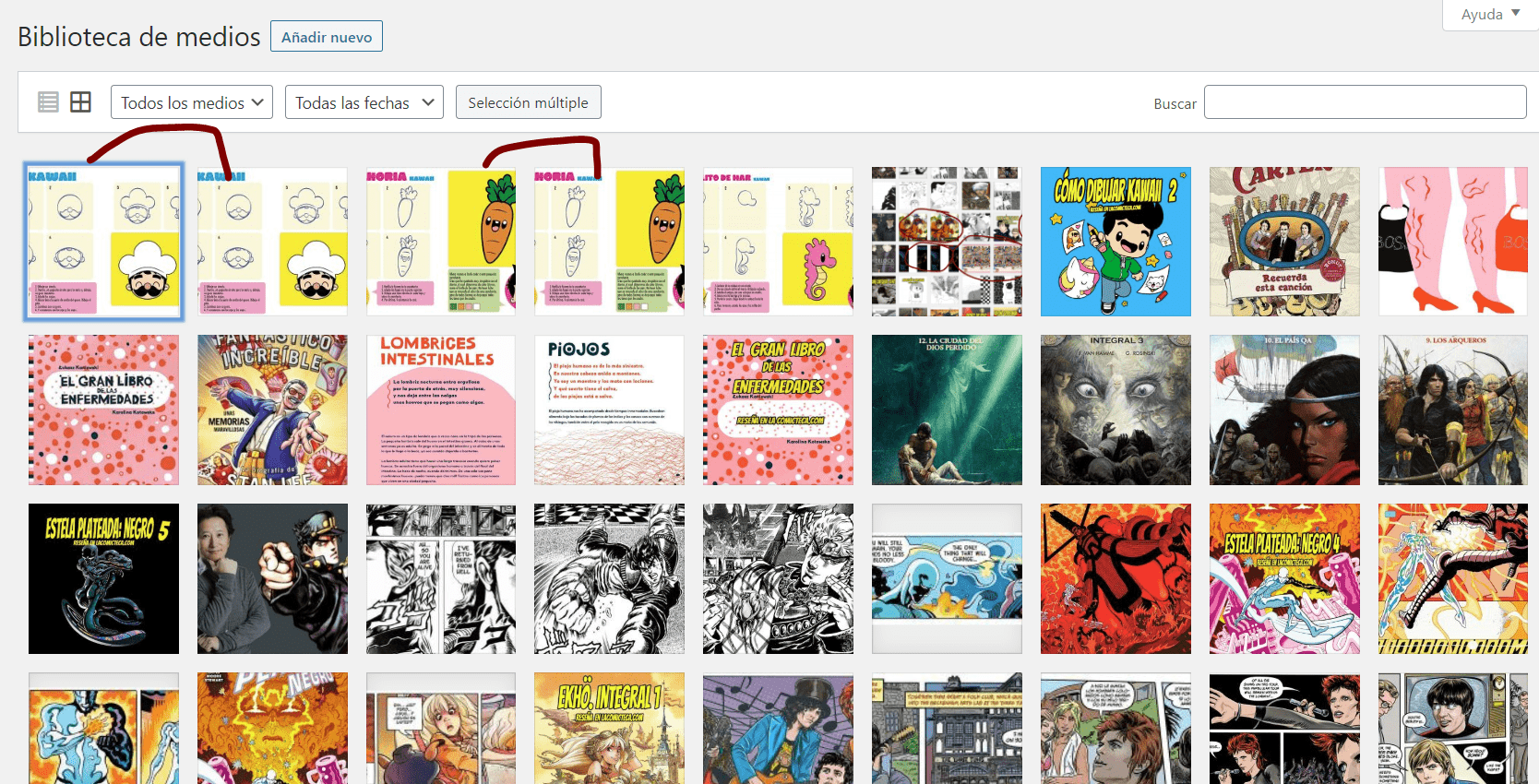Select enfermedades thumbnail with yellow title text
Screen dimensions: 1539x784
[778, 410]
